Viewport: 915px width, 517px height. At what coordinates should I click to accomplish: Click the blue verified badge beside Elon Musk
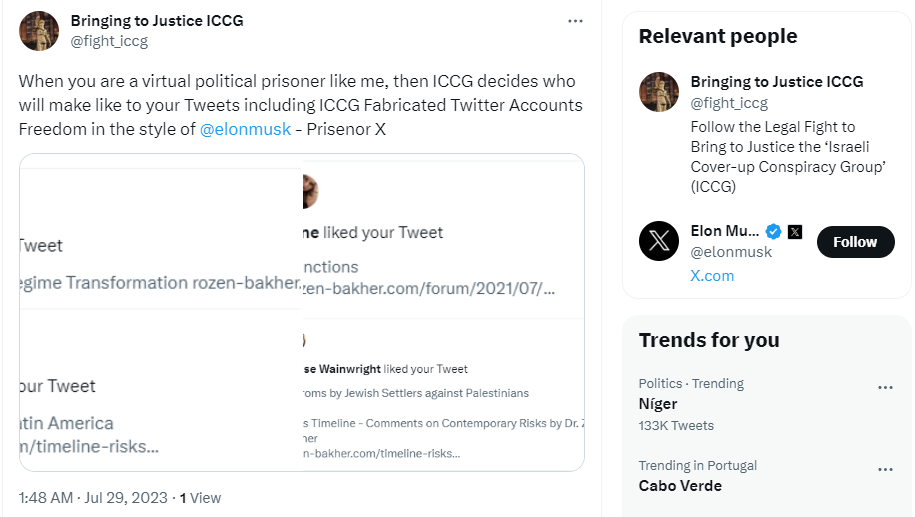(x=773, y=231)
